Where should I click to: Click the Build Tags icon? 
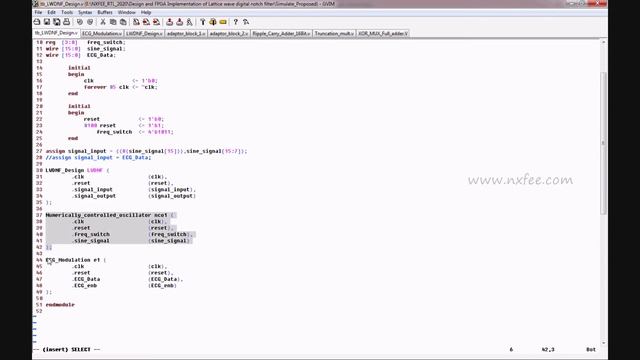click(x=213, y=22)
